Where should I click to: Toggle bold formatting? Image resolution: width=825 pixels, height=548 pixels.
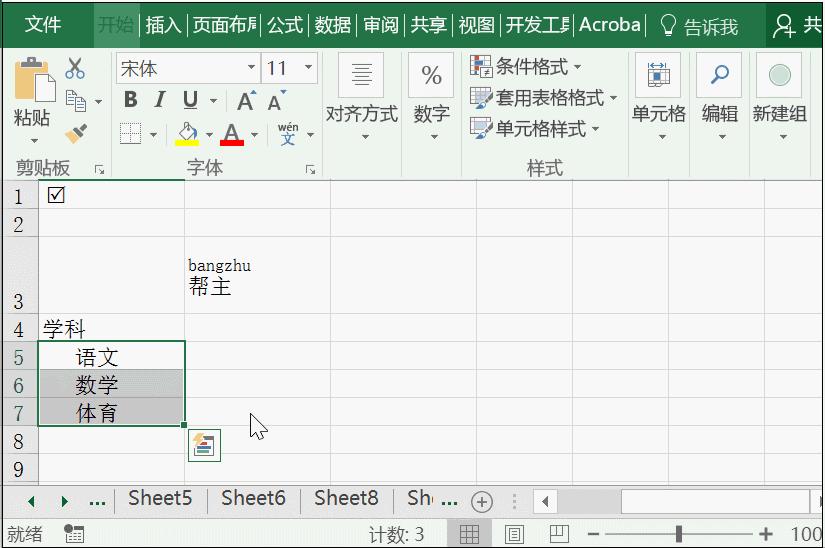point(130,99)
